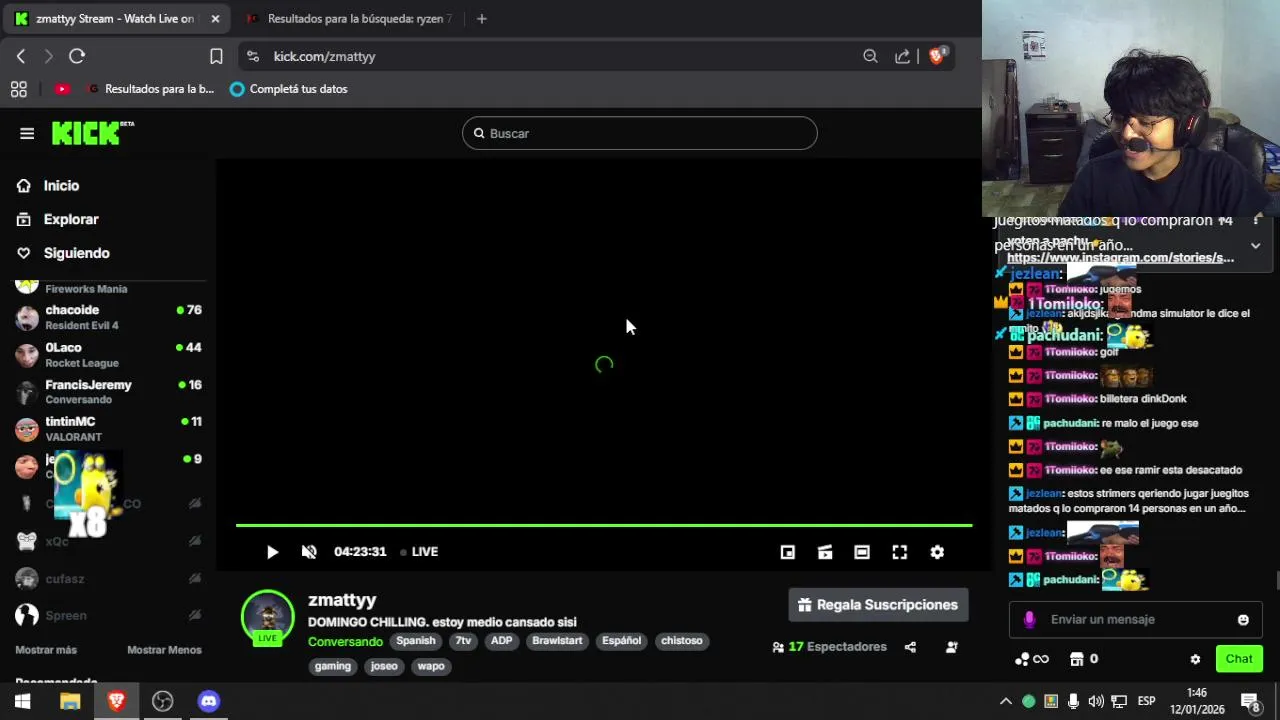Open the chat shop icon

(1077, 659)
